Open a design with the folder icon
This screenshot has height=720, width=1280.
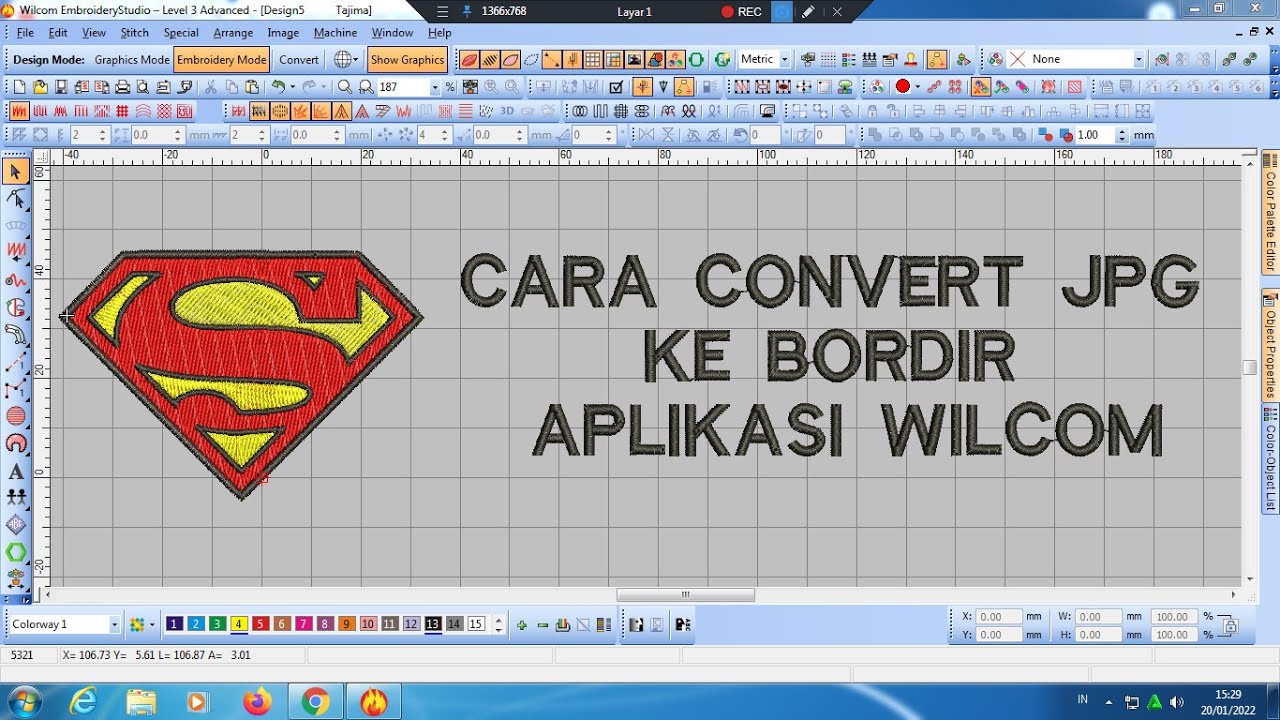click(x=41, y=87)
